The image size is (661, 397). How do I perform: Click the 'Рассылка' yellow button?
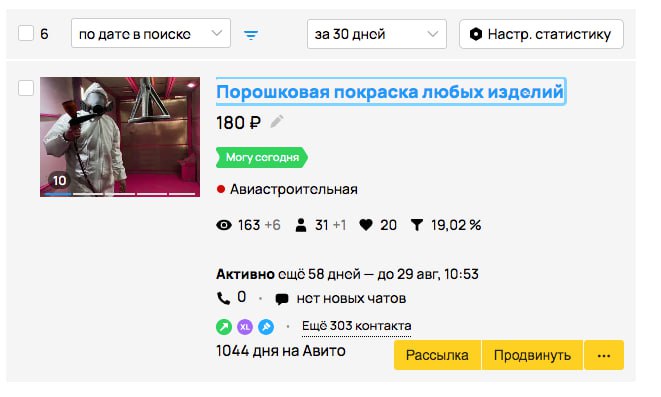437,355
